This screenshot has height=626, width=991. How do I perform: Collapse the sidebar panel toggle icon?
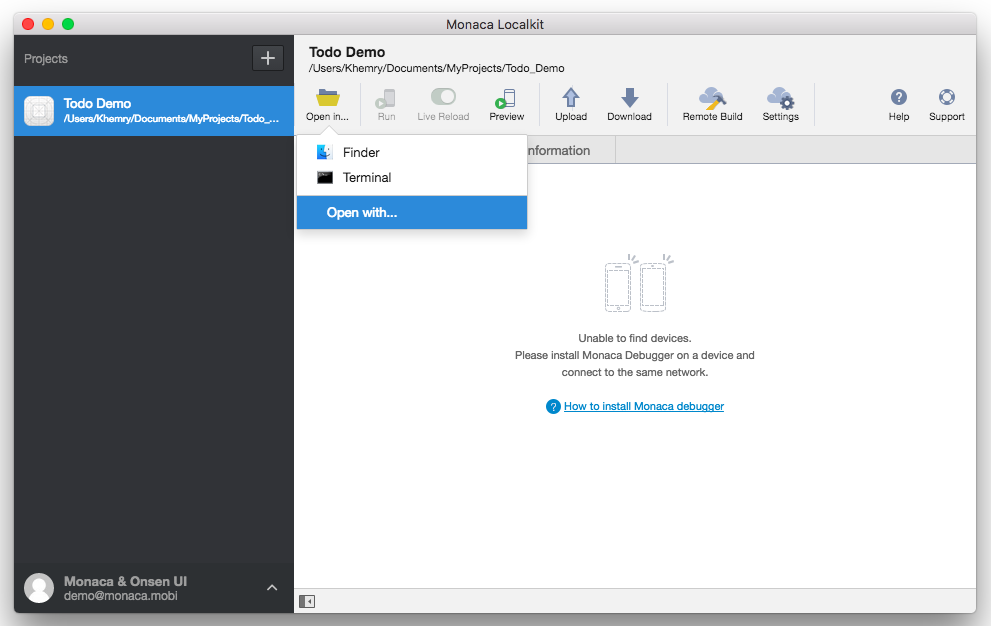307,601
